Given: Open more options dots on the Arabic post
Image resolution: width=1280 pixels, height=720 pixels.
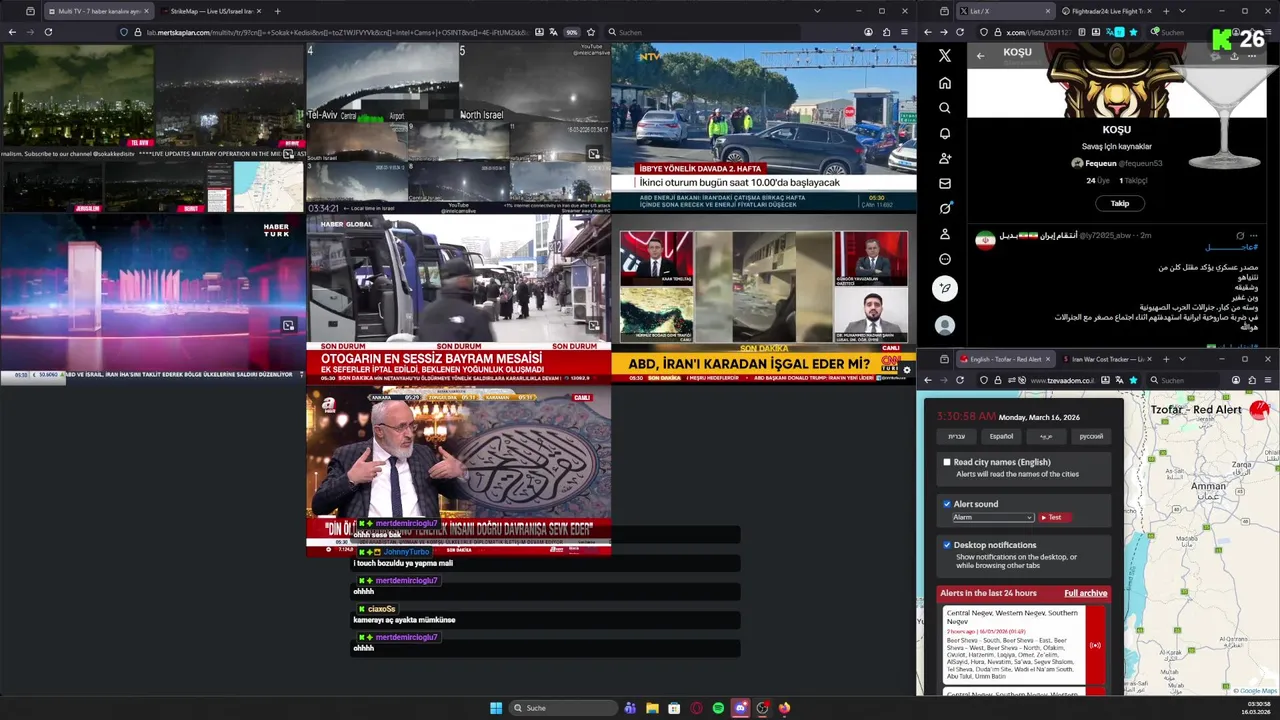Looking at the screenshot, I should pos(1255,236).
